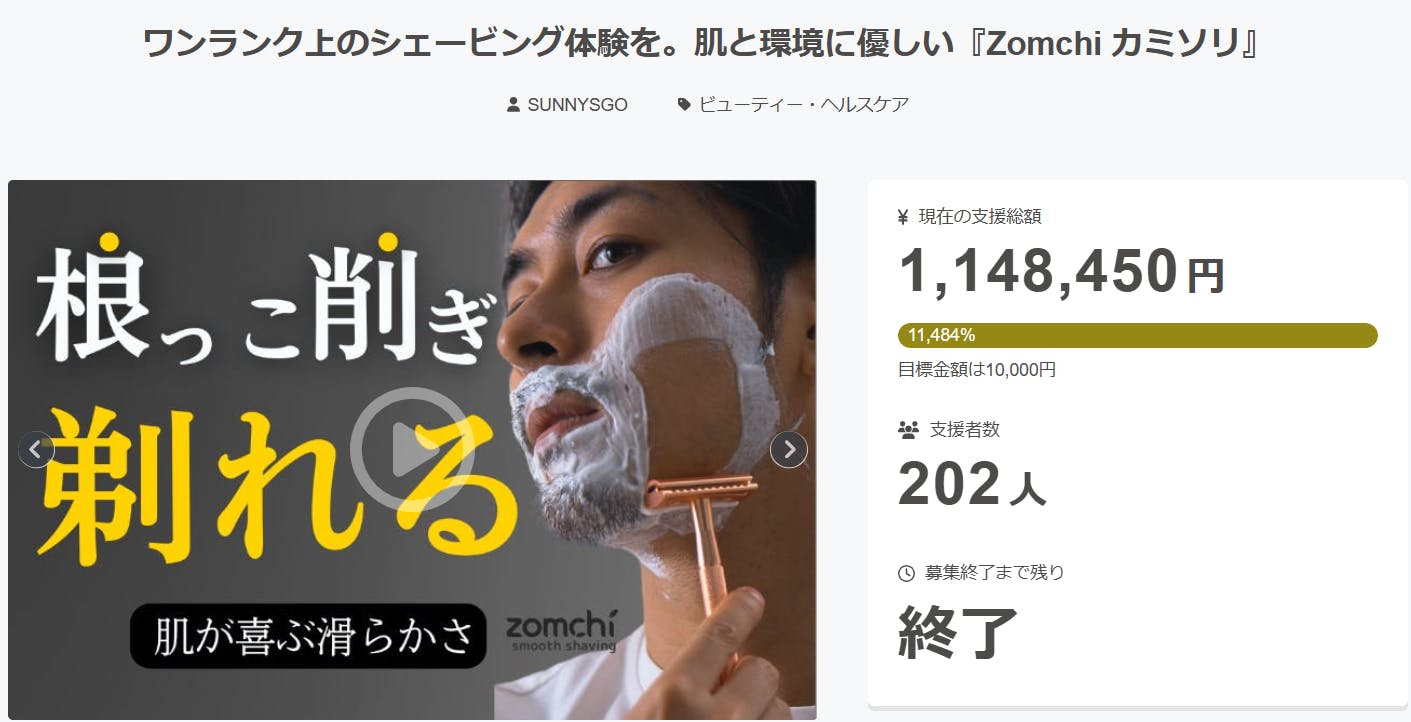The image size is (1411, 722).
Task: Go to the next slide with right arrow
Action: tap(788, 449)
